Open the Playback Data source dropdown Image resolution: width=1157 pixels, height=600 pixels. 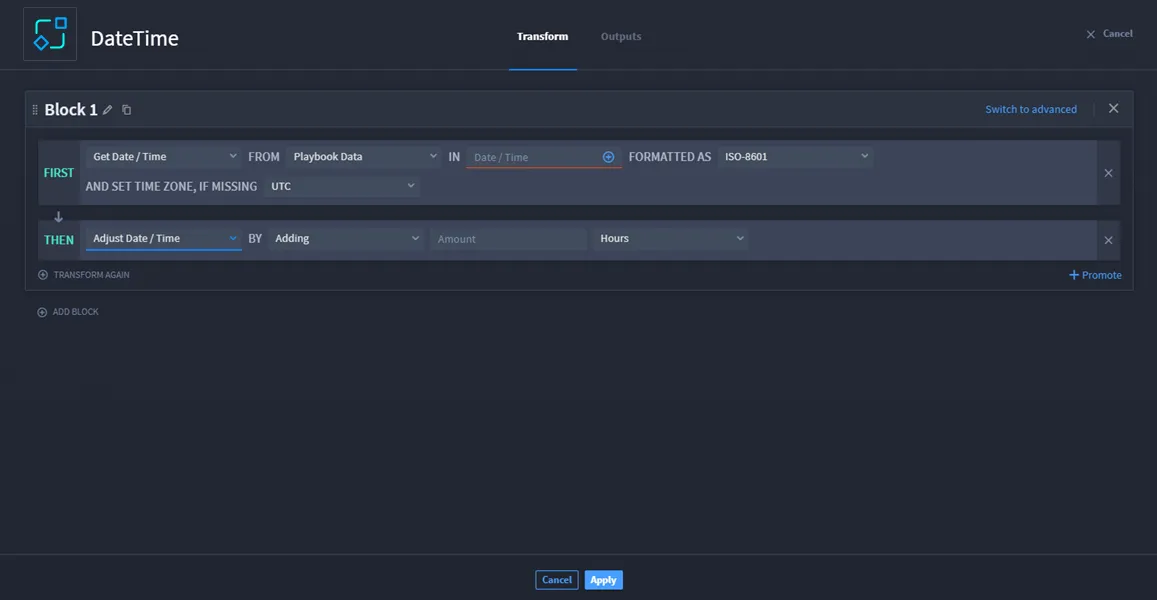point(364,156)
